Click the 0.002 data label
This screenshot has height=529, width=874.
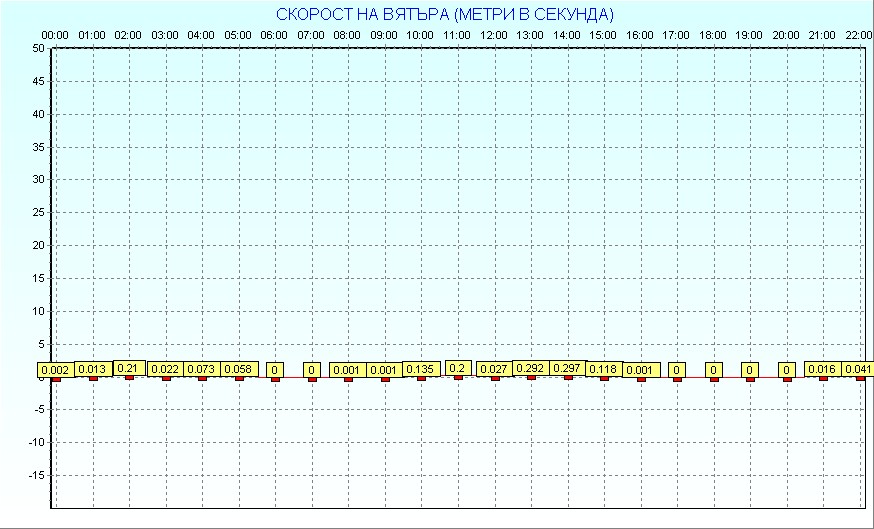tap(56, 370)
